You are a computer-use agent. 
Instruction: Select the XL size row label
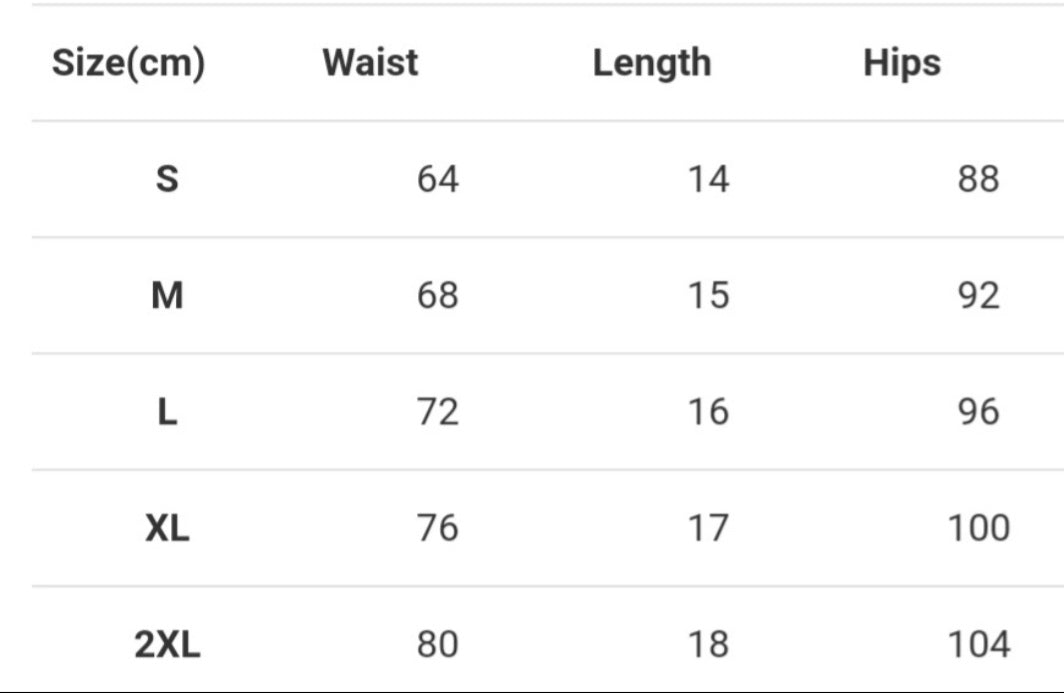167,528
